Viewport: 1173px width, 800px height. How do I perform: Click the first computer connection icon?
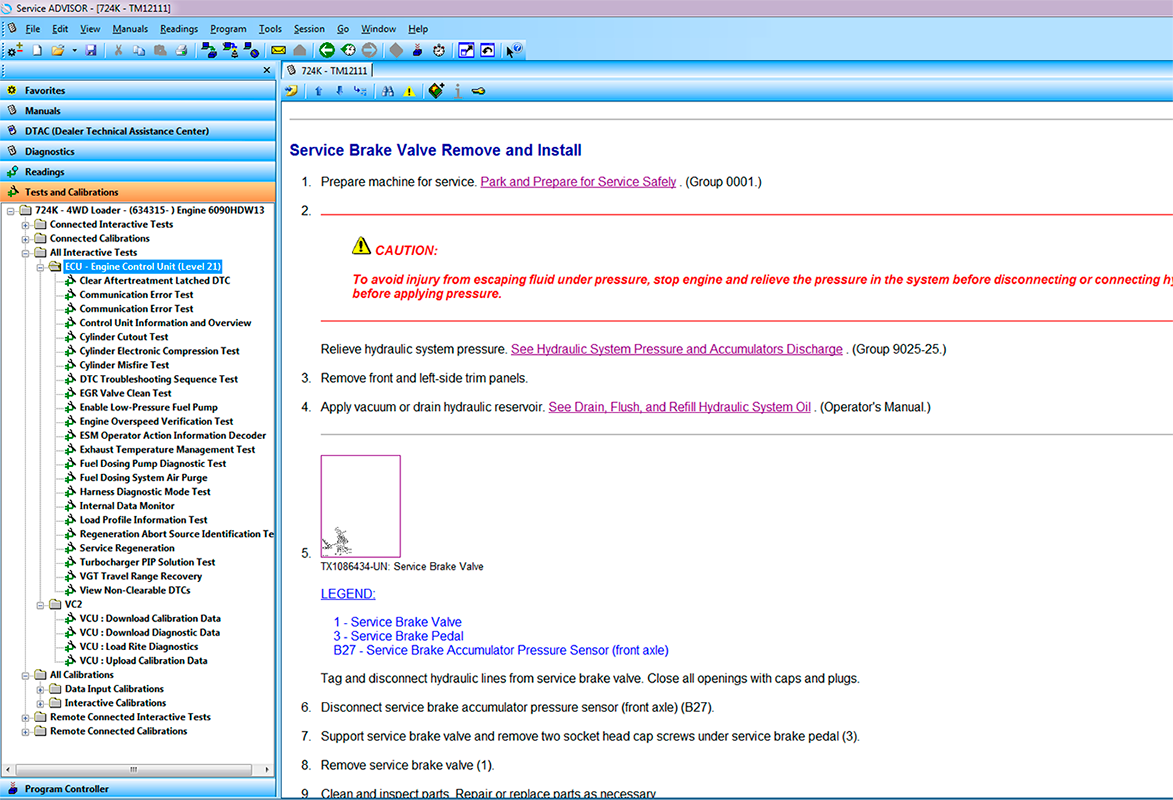[209, 50]
